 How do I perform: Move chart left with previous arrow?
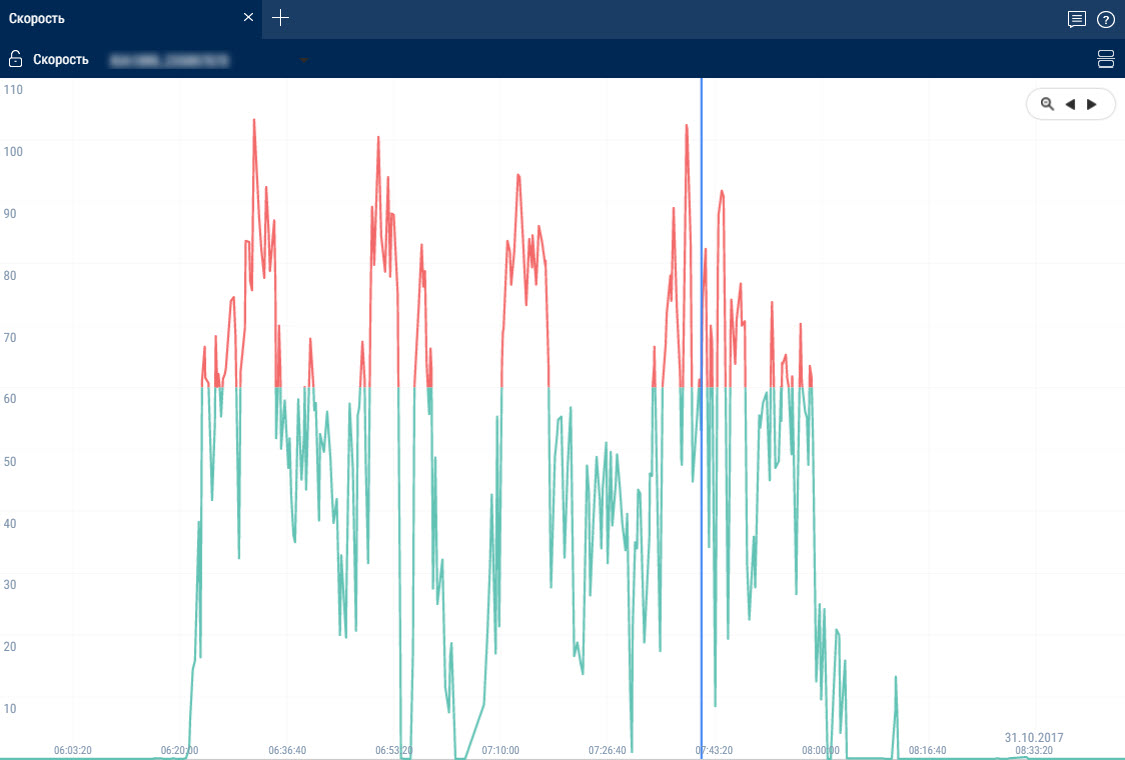click(x=1070, y=104)
